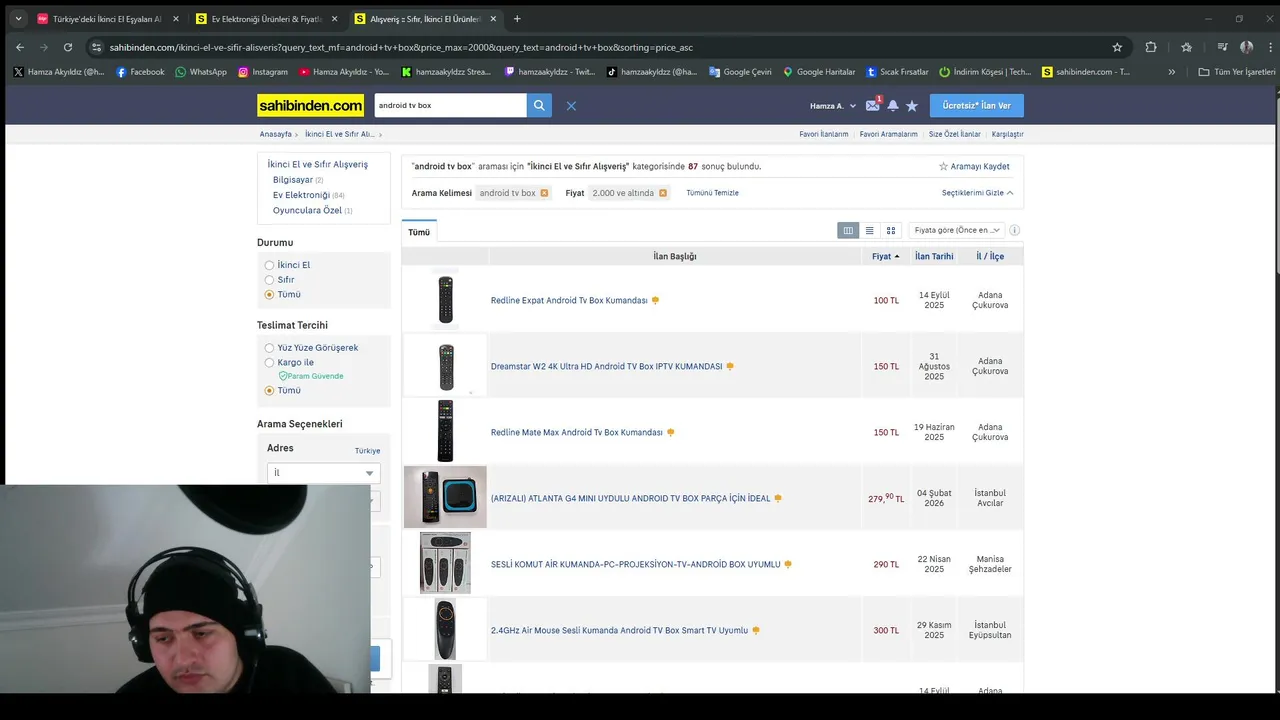Open 'Redline Mate Max Android Tv Box Kumandası' listing
The image size is (1280, 720).
576,433
